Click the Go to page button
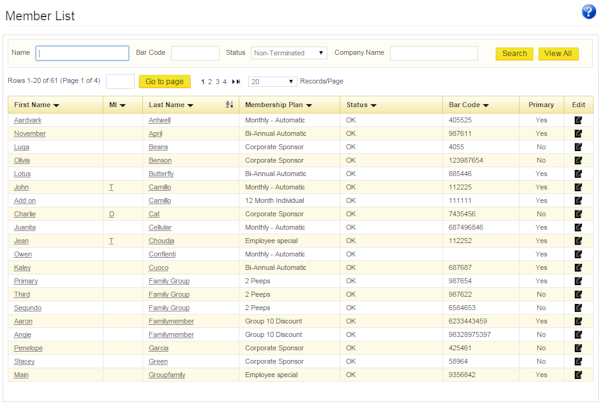Viewport: 600px width, 404px height. [165, 81]
